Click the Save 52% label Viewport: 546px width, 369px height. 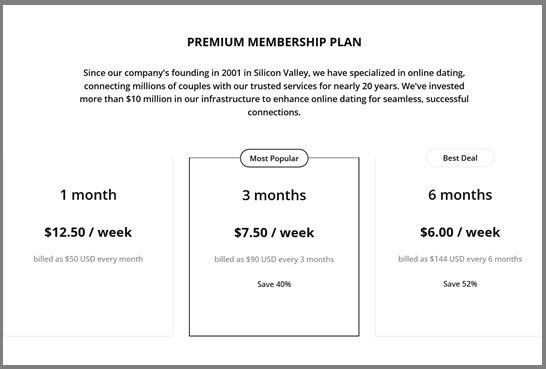tap(460, 284)
